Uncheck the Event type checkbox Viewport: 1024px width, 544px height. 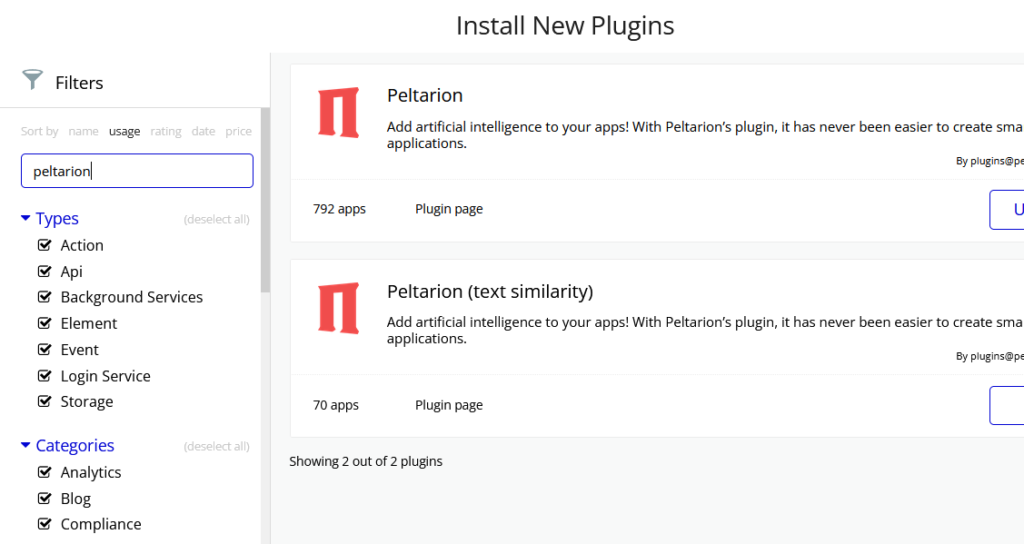point(44,349)
